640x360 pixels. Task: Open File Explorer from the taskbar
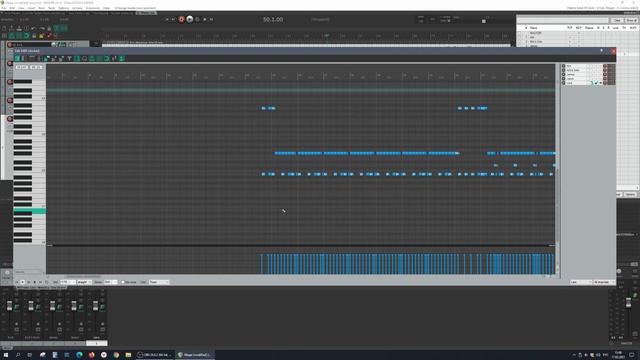click(128, 355)
